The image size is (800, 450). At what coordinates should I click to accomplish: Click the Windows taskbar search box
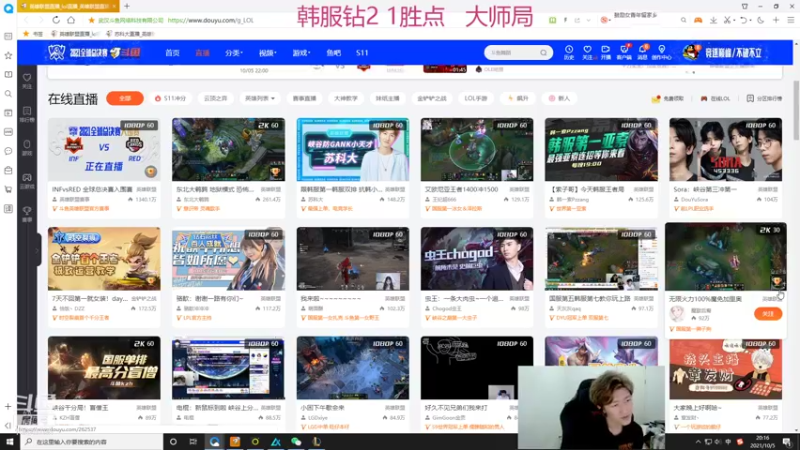coord(92,441)
